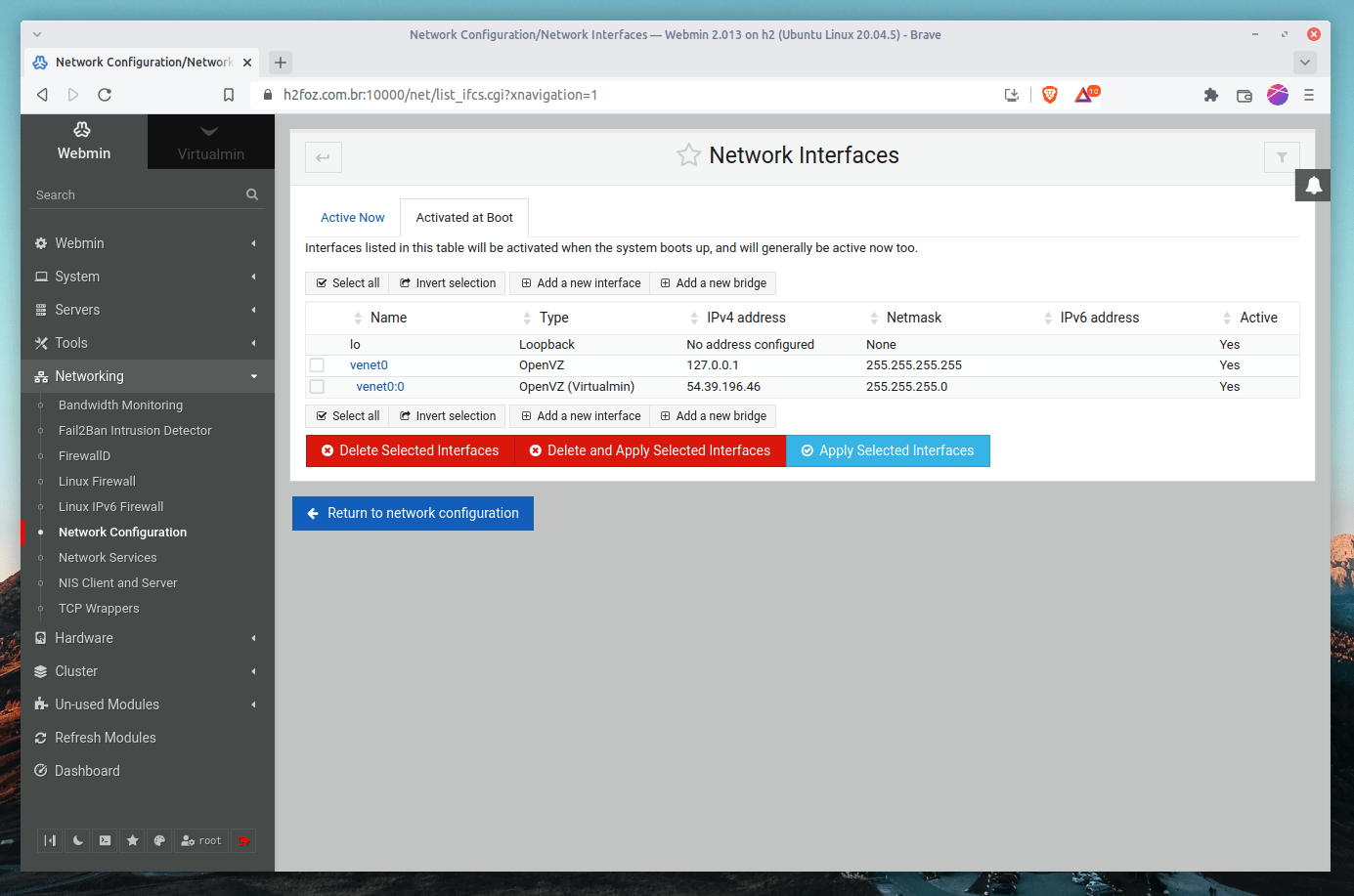Open the Webmin terminal shell icon
The image size is (1354, 896).
[x=105, y=840]
